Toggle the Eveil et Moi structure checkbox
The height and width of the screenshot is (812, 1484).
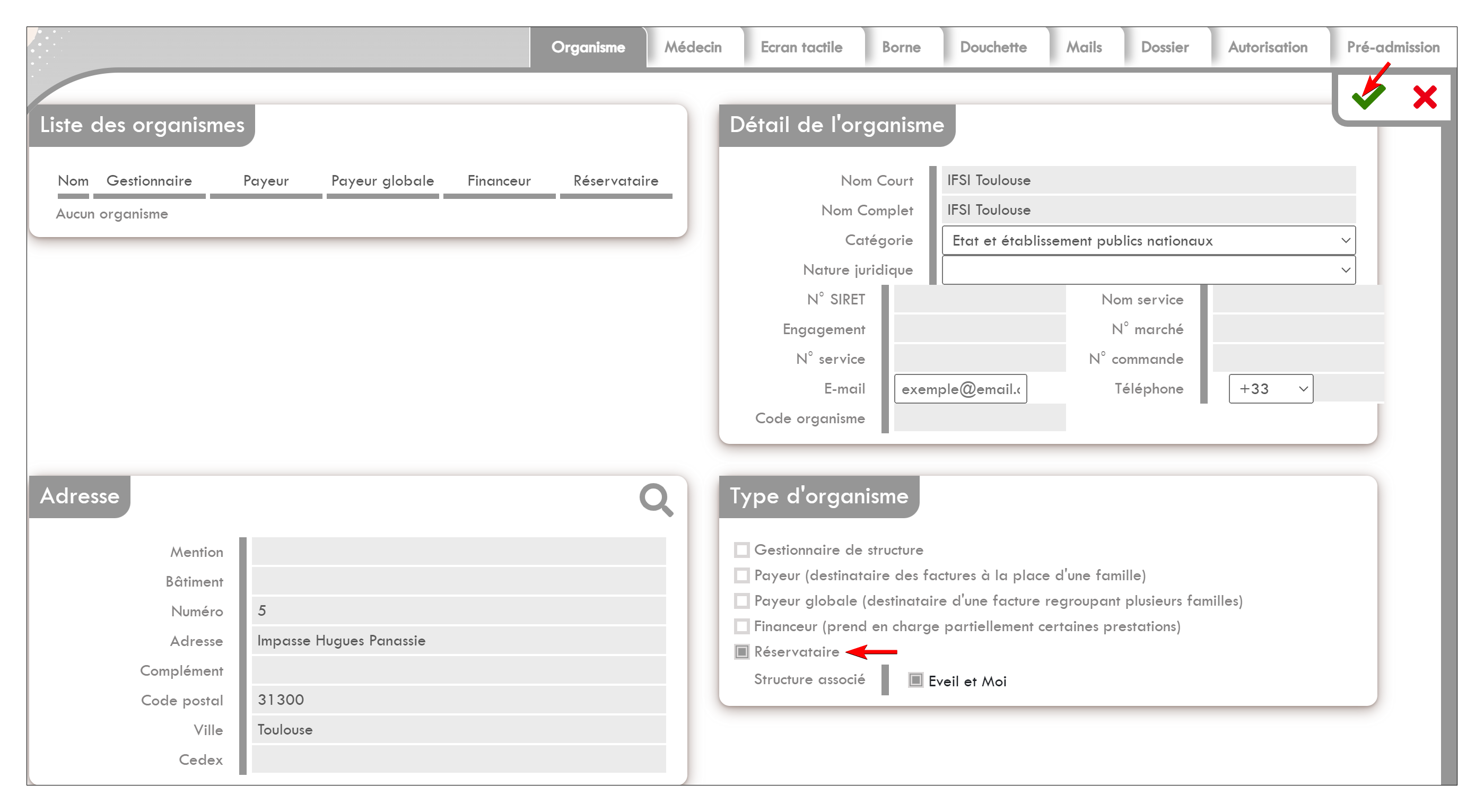[x=915, y=680]
